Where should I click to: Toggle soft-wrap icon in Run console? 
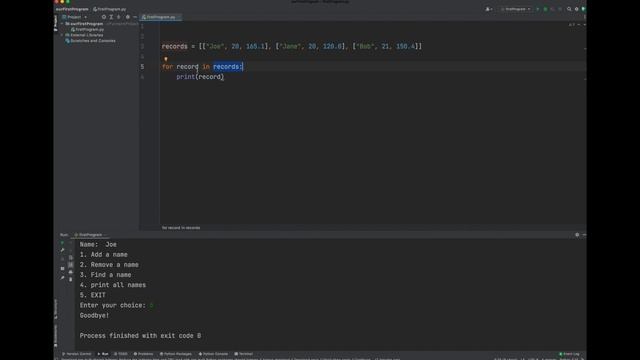pyautogui.click(x=71, y=258)
